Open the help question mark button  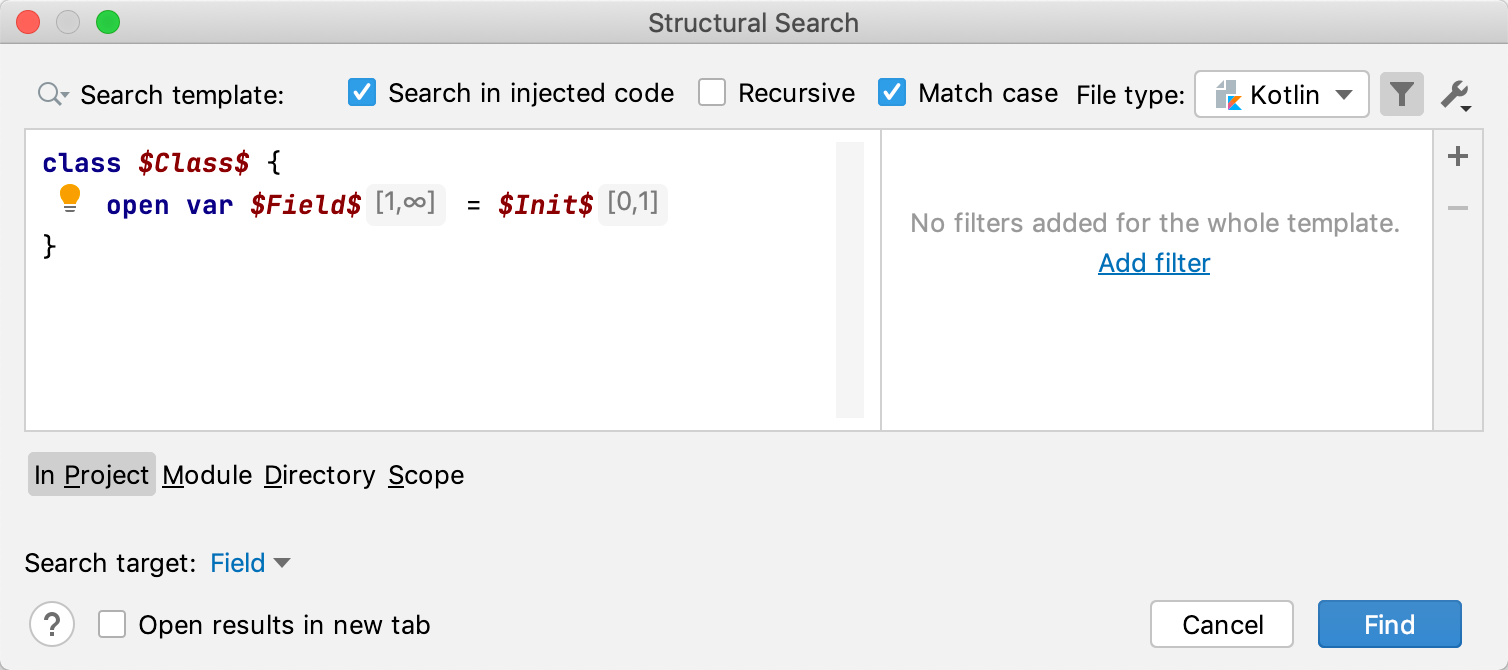[52, 625]
